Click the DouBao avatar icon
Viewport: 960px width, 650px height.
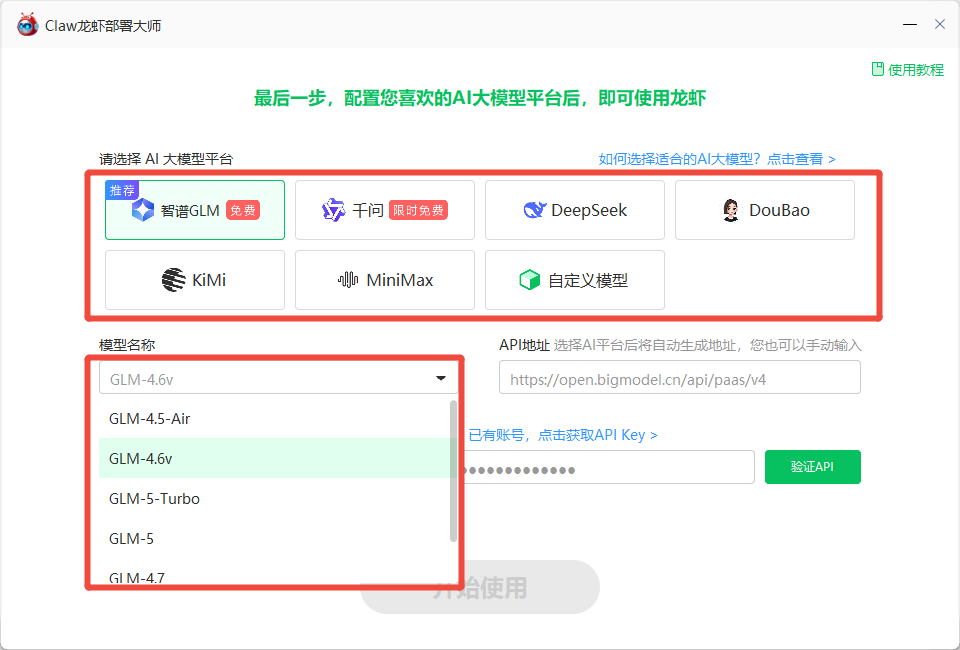pos(730,210)
